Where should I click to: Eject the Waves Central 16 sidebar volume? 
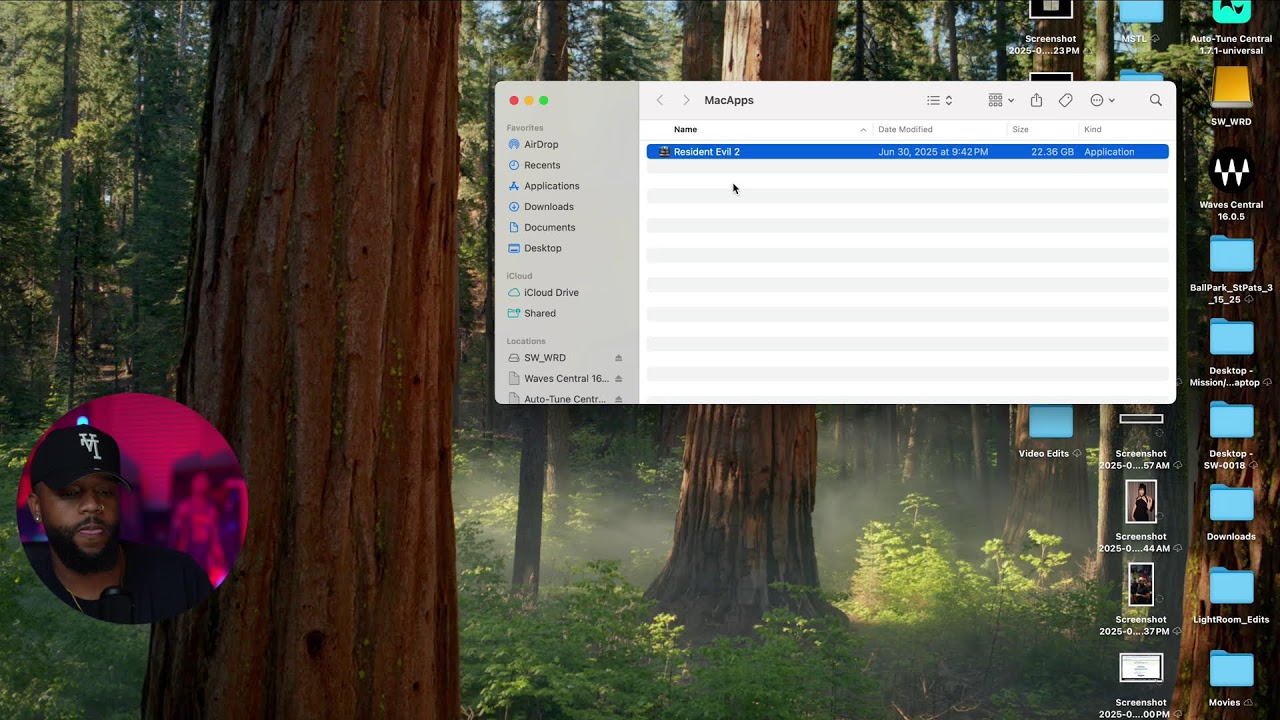(618, 379)
